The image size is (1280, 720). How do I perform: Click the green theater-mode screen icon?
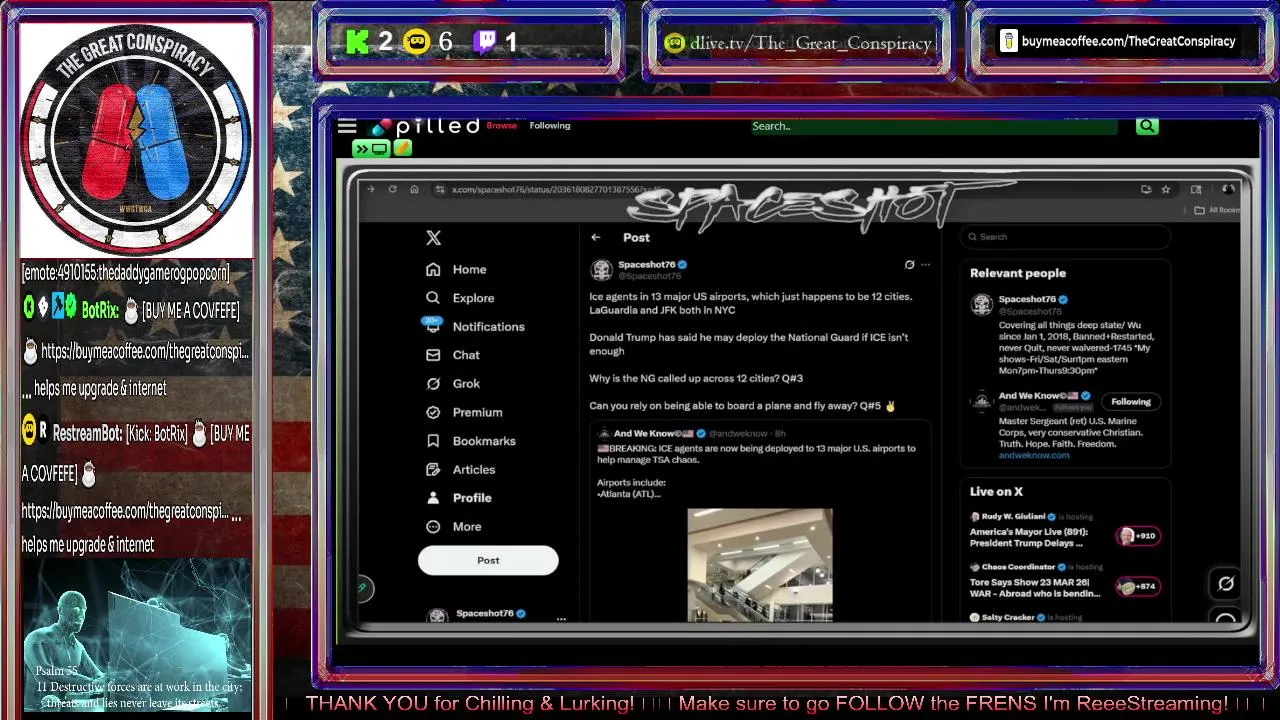point(372,149)
